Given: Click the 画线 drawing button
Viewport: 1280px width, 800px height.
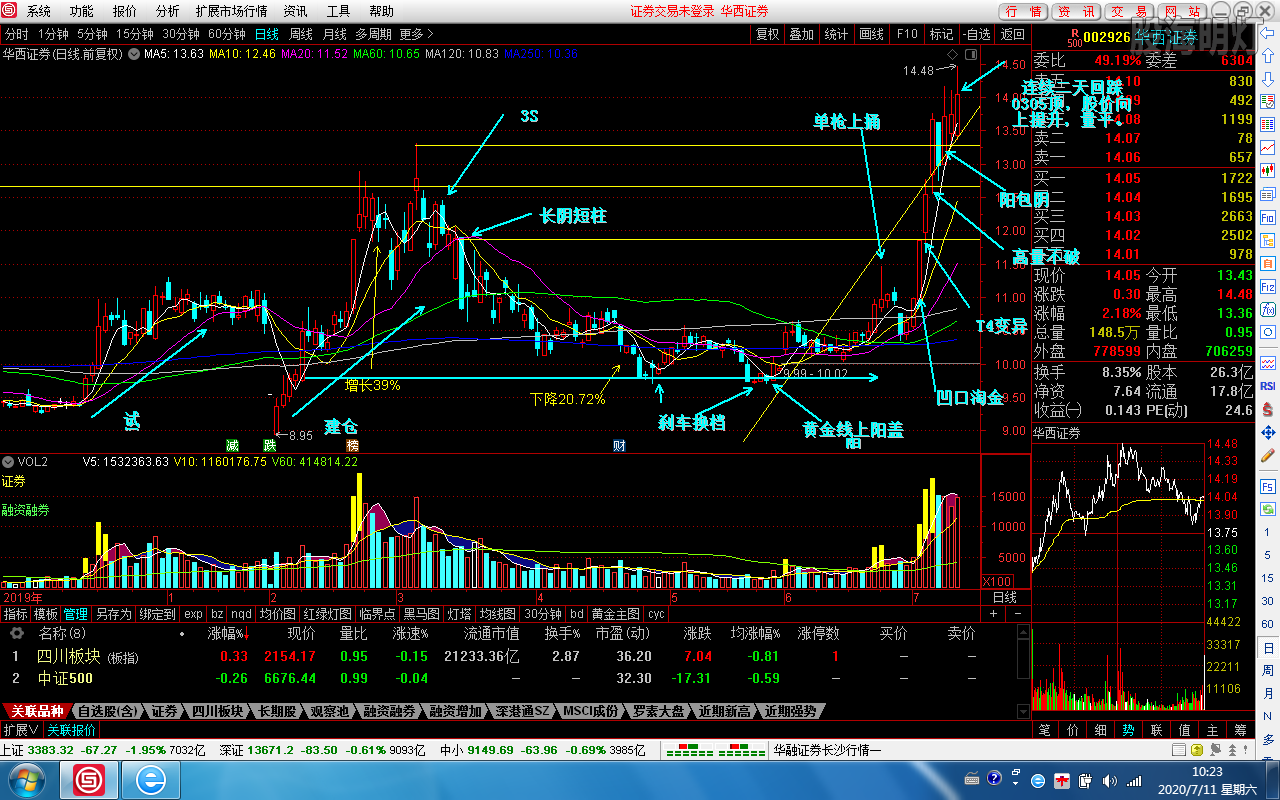Looking at the screenshot, I should (x=872, y=34).
